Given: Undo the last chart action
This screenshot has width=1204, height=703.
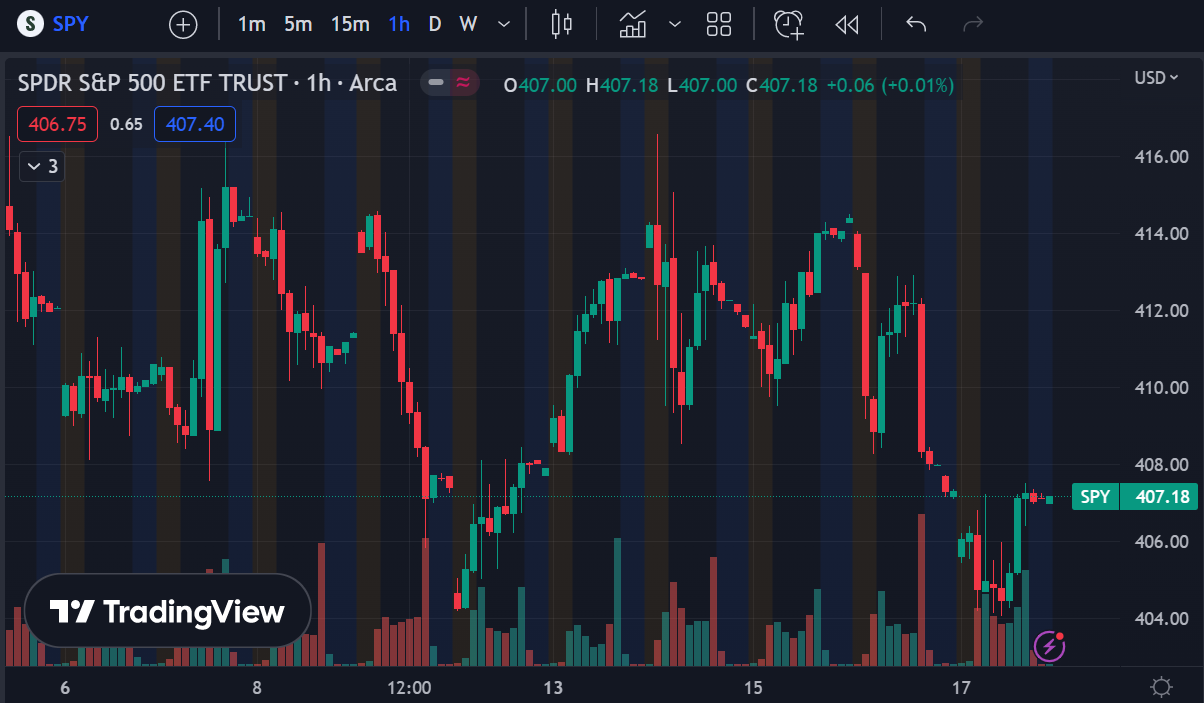Looking at the screenshot, I should coord(916,24).
